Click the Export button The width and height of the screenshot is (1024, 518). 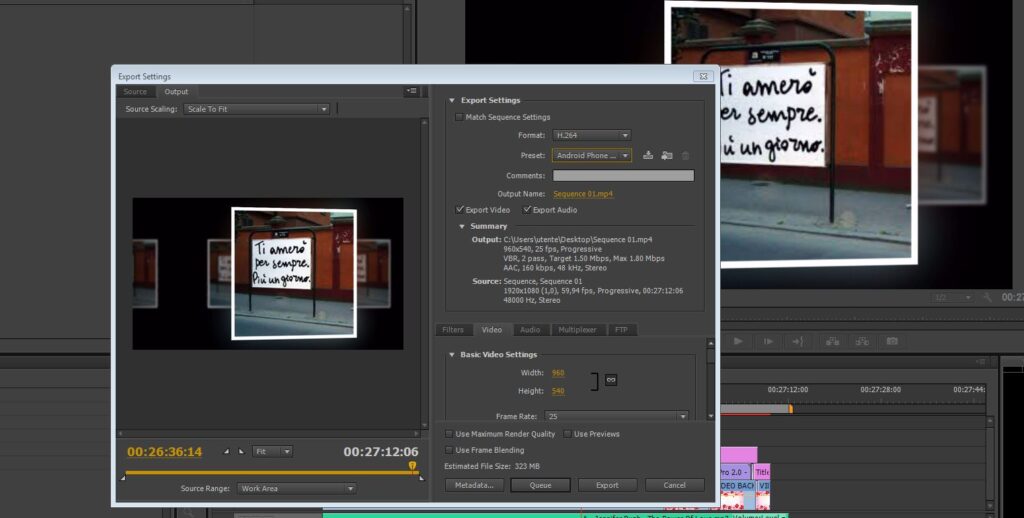click(x=607, y=485)
